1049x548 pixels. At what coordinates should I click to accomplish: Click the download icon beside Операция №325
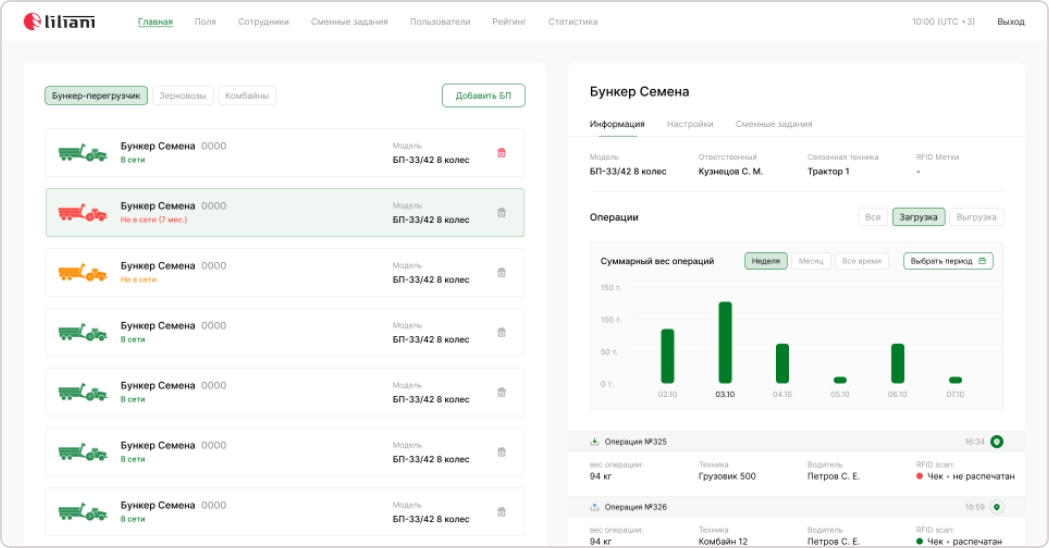pos(595,441)
